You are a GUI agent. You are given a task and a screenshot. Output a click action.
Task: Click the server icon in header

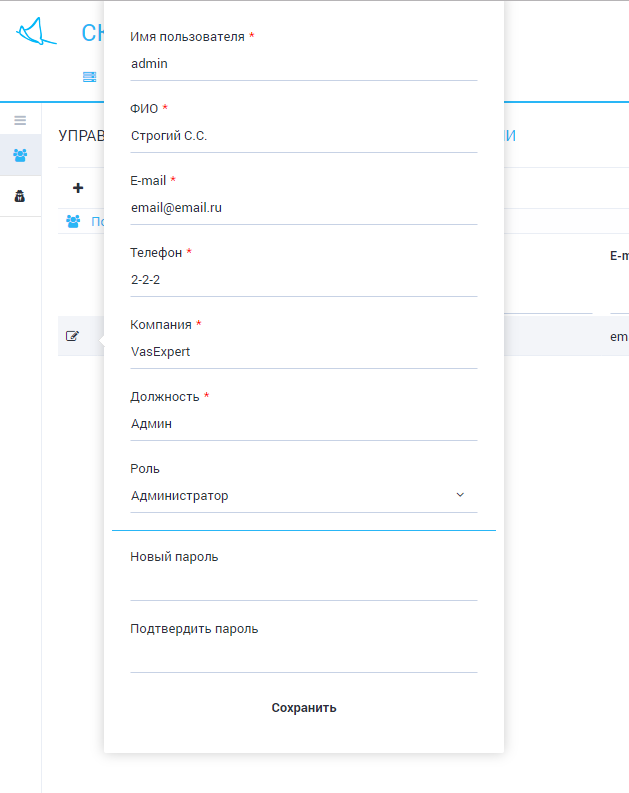pyautogui.click(x=89, y=77)
